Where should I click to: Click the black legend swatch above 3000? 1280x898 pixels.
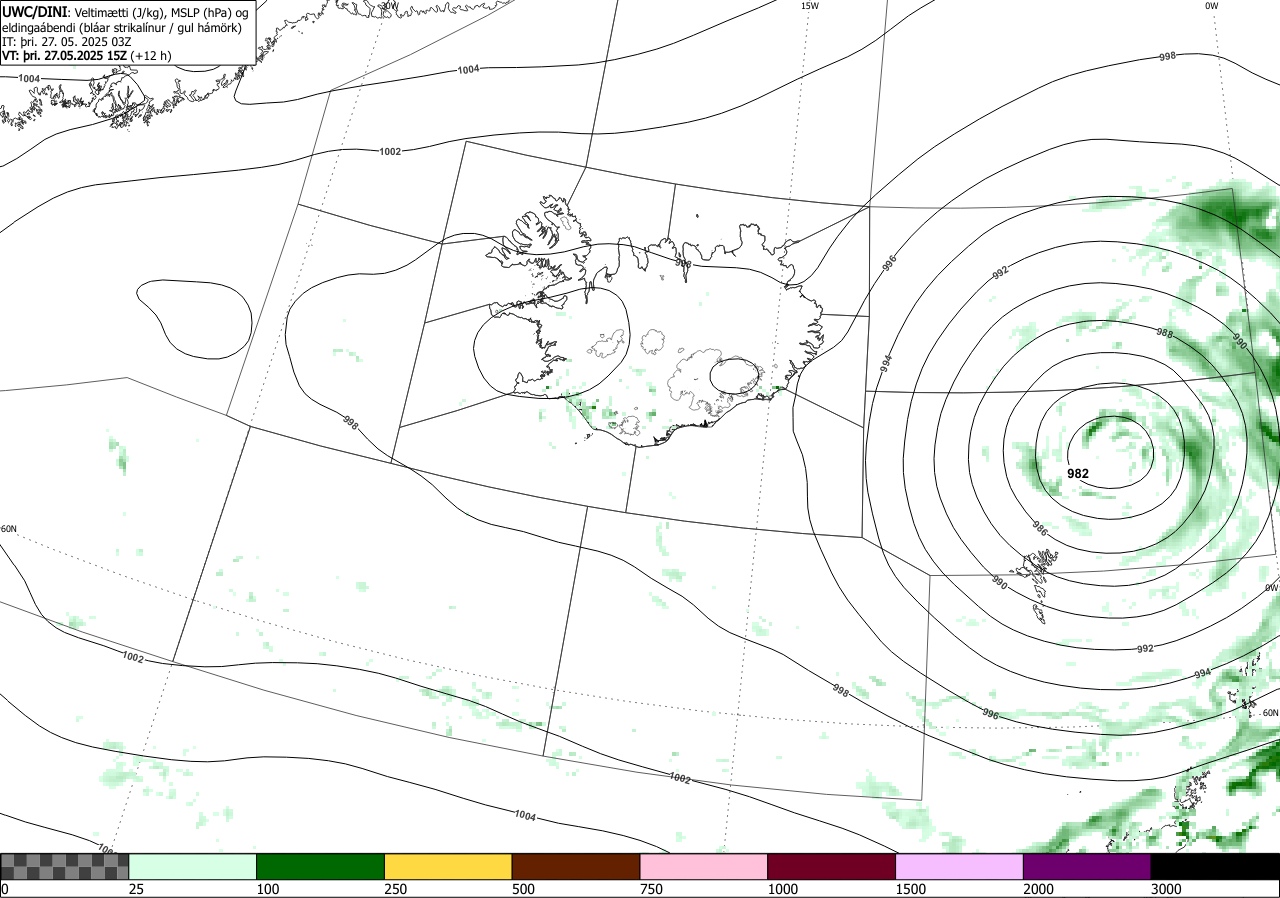1215,866
